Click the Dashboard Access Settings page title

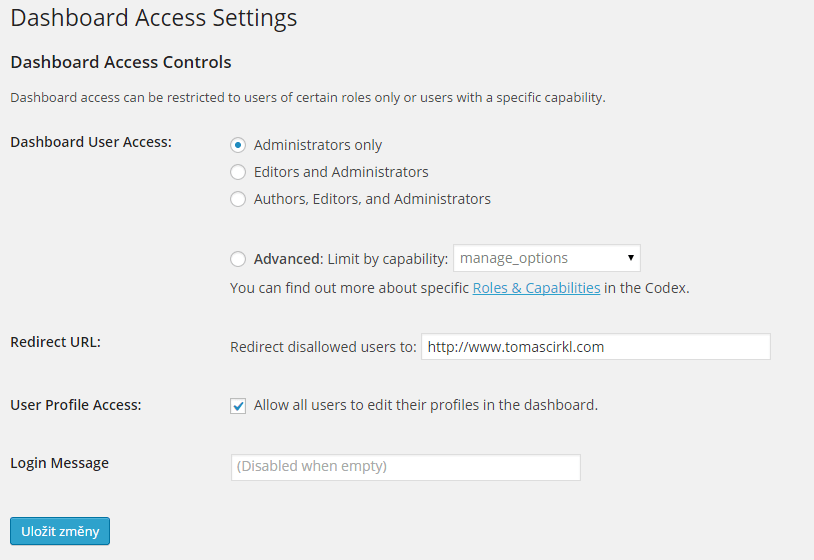pyautogui.click(x=154, y=18)
